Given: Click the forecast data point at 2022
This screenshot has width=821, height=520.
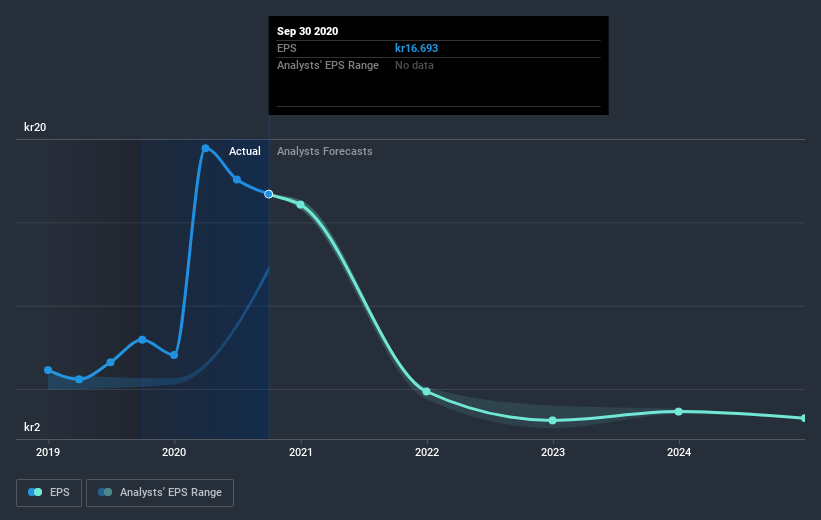Looking at the screenshot, I should pos(427,392).
